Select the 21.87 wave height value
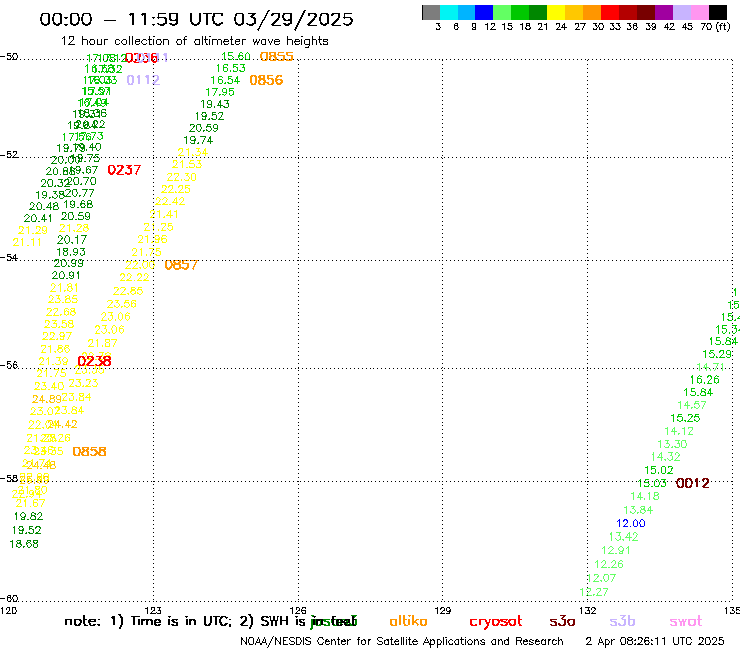Image resolution: width=740 pixels, height=650 pixels. tap(102, 343)
